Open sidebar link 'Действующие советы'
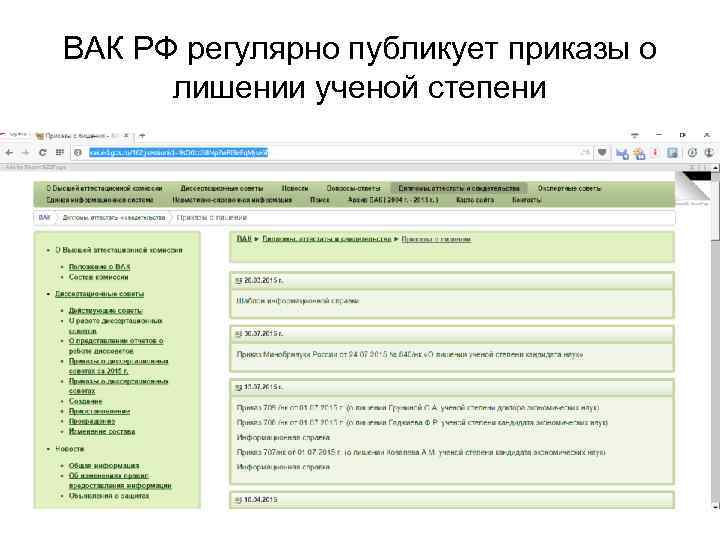 click(x=106, y=310)
